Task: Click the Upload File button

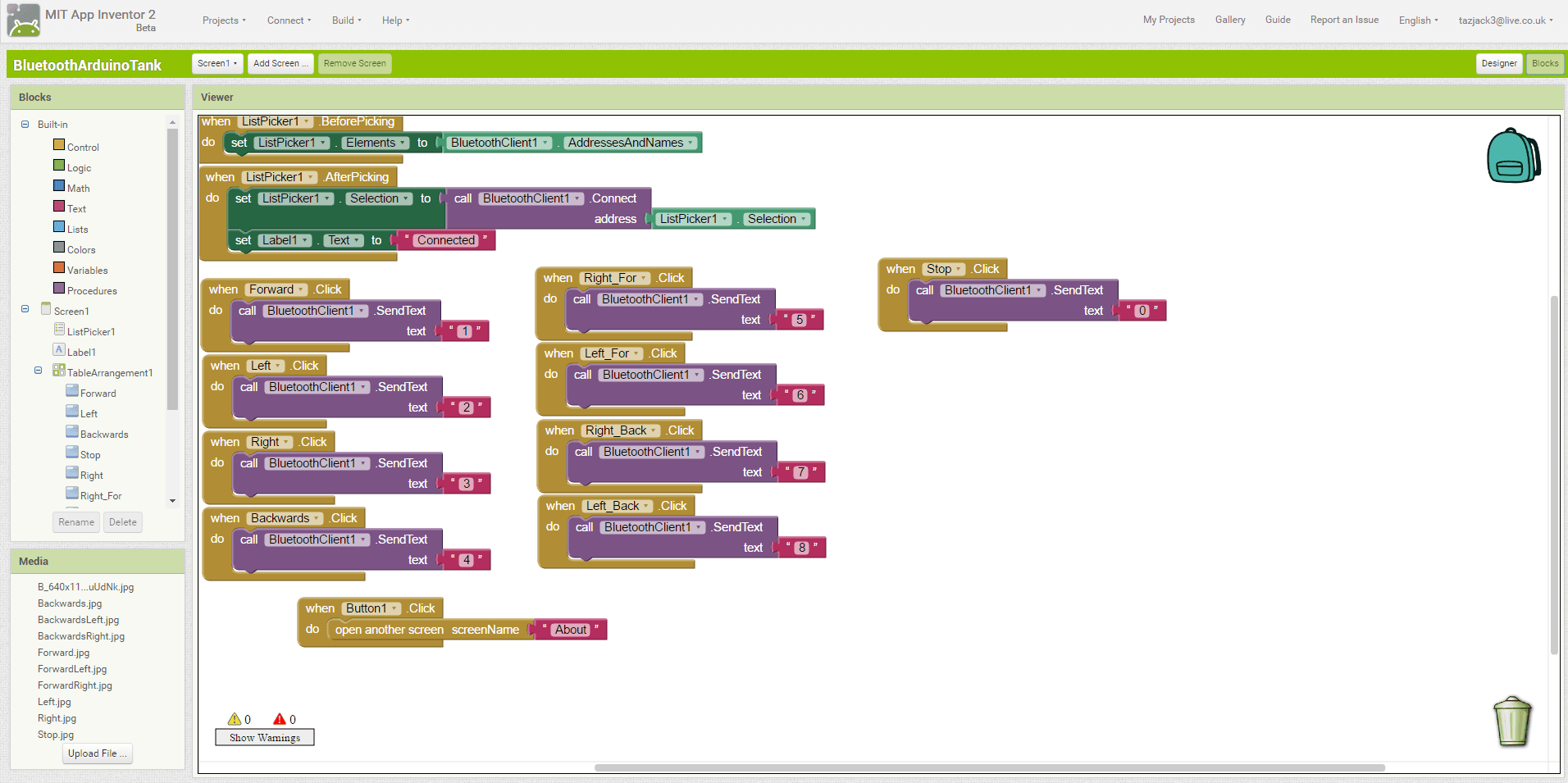Action: [97, 753]
